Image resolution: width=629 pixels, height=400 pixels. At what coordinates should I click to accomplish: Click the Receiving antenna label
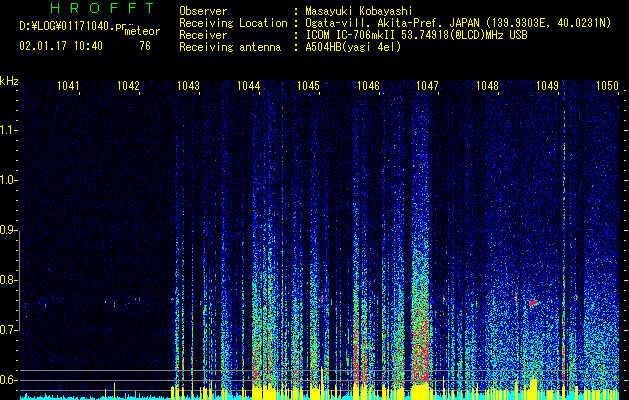(x=230, y=47)
